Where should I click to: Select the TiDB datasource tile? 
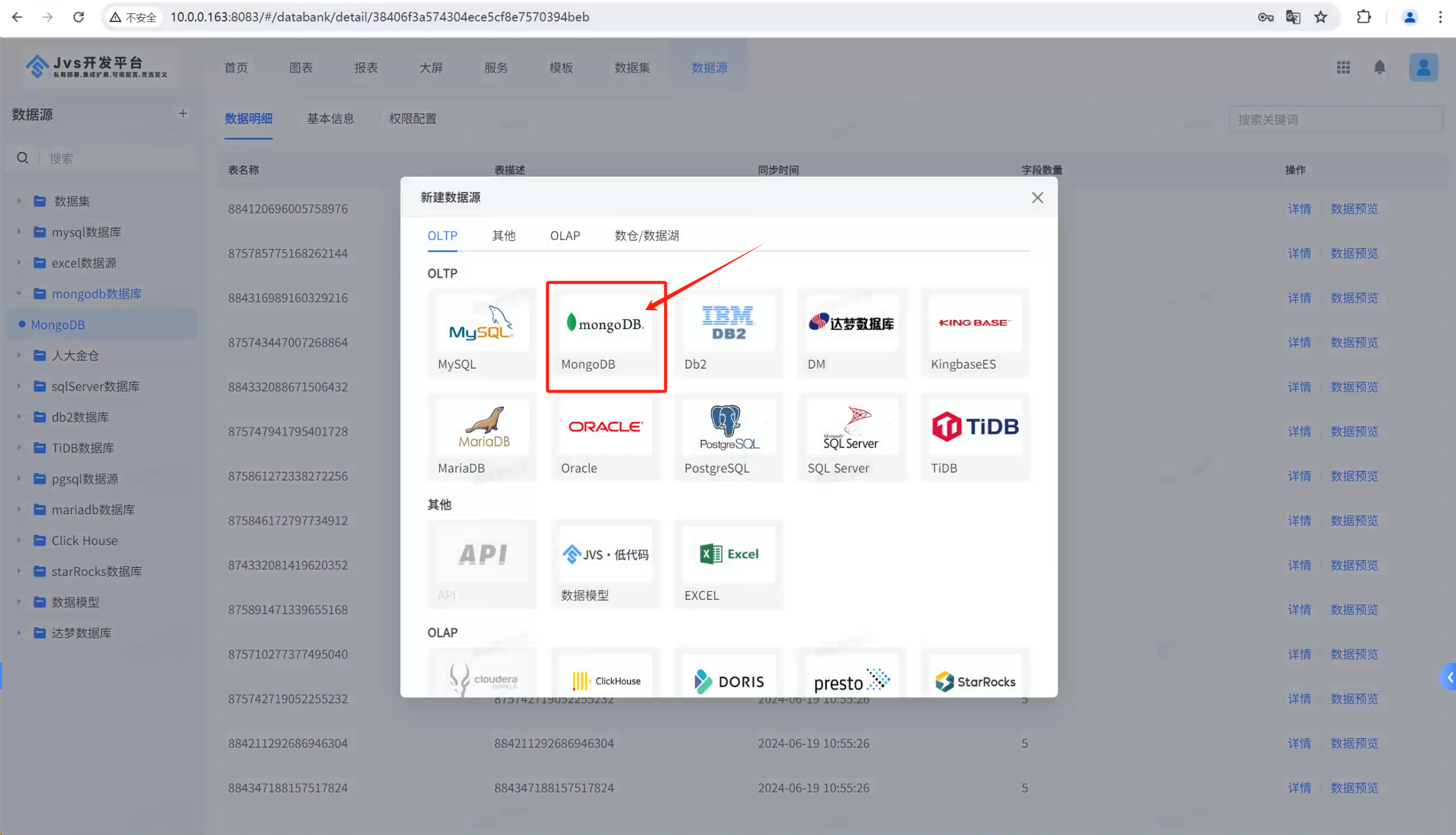pyautogui.click(x=975, y=437)
